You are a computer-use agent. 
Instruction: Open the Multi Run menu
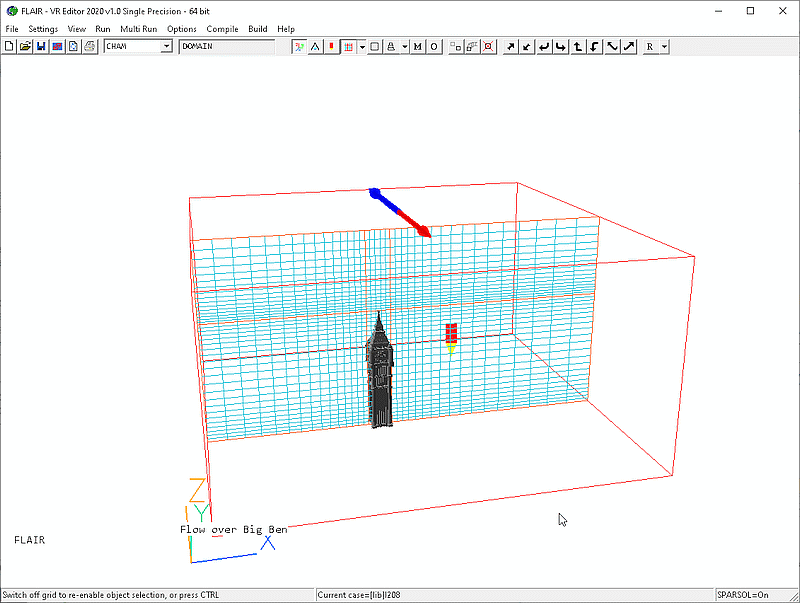click(x=138, y=29)
